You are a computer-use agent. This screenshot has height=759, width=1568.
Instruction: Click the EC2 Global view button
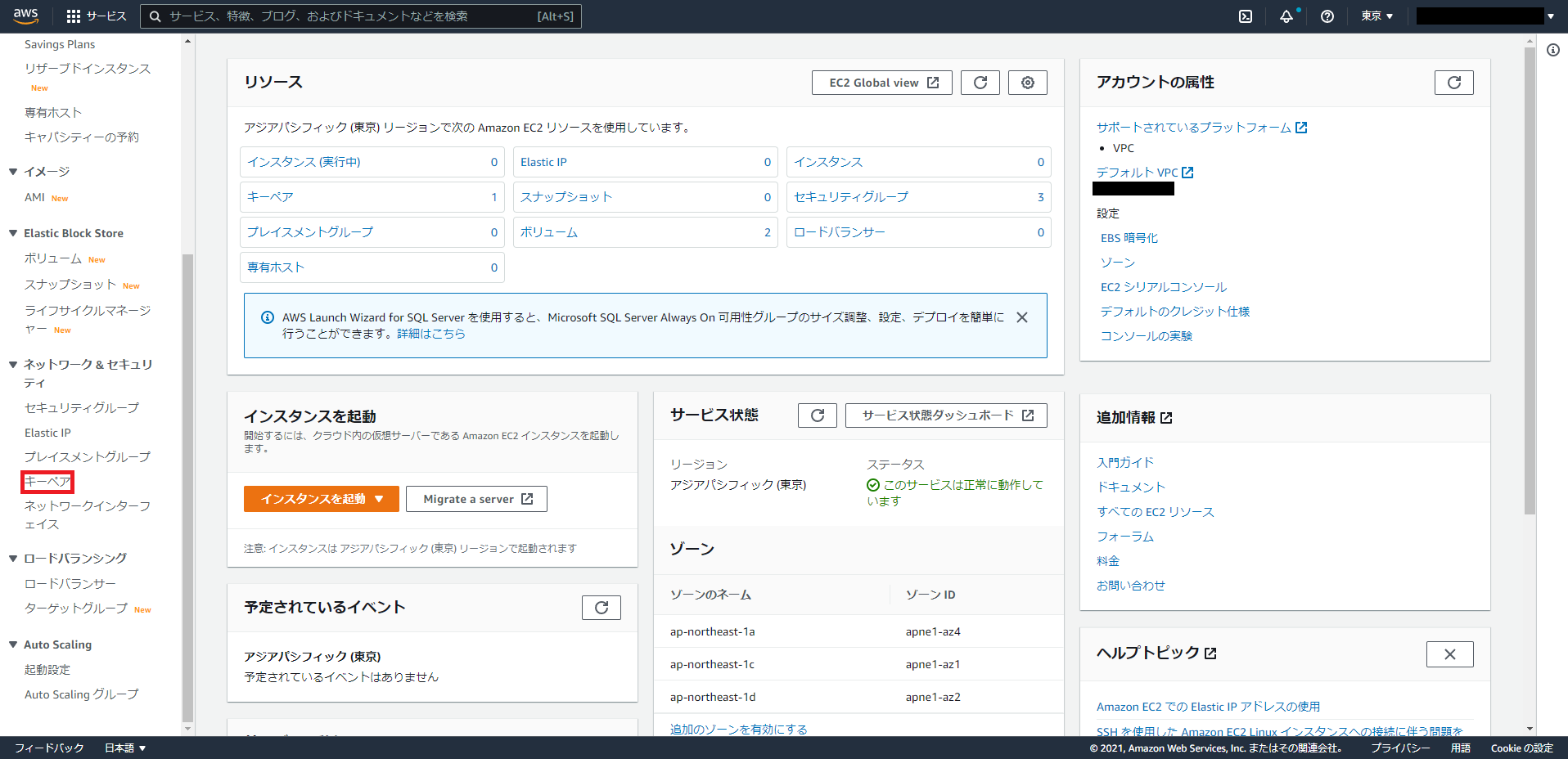click(882, 83)
